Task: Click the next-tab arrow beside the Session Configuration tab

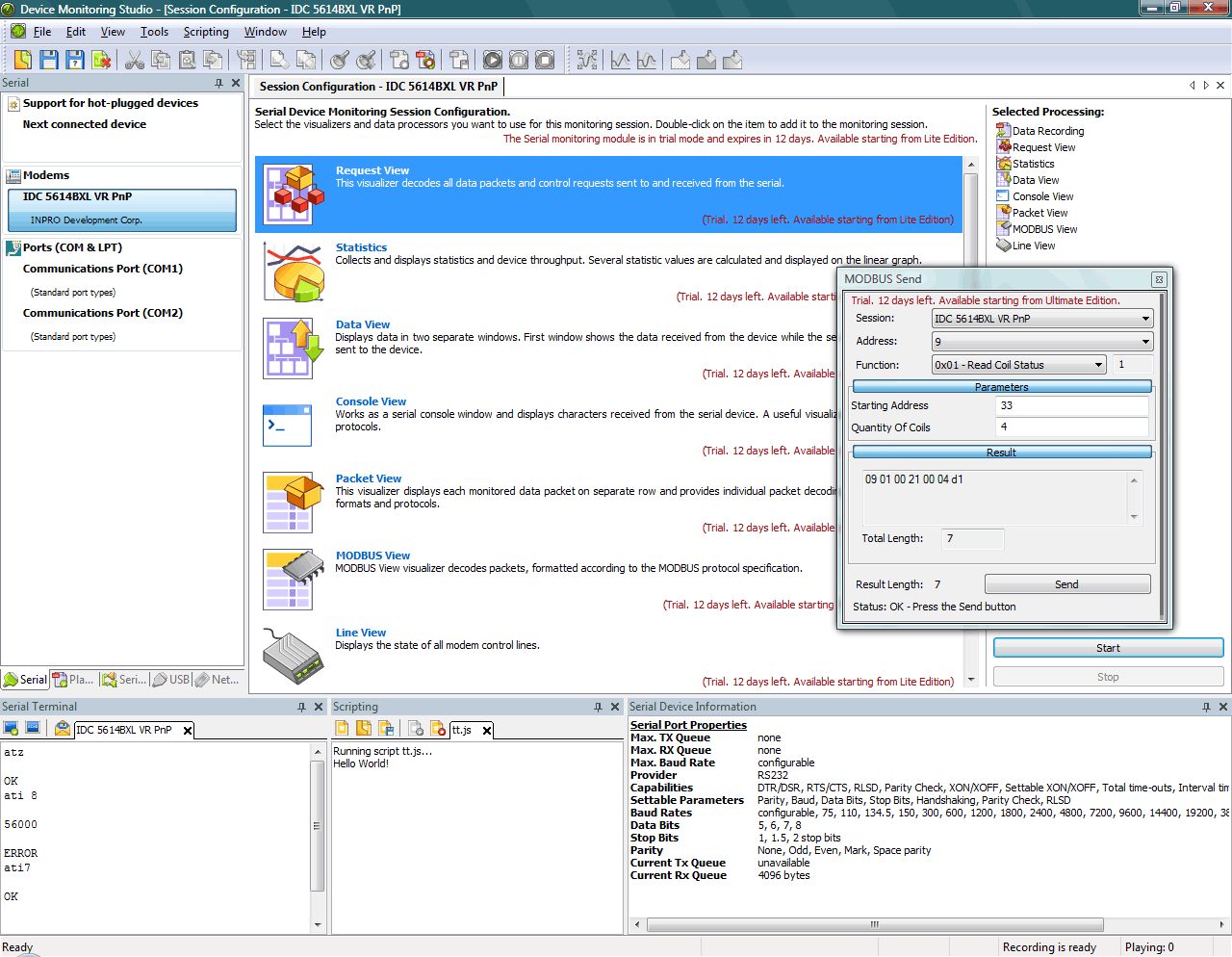Action: coord(1206,86)
